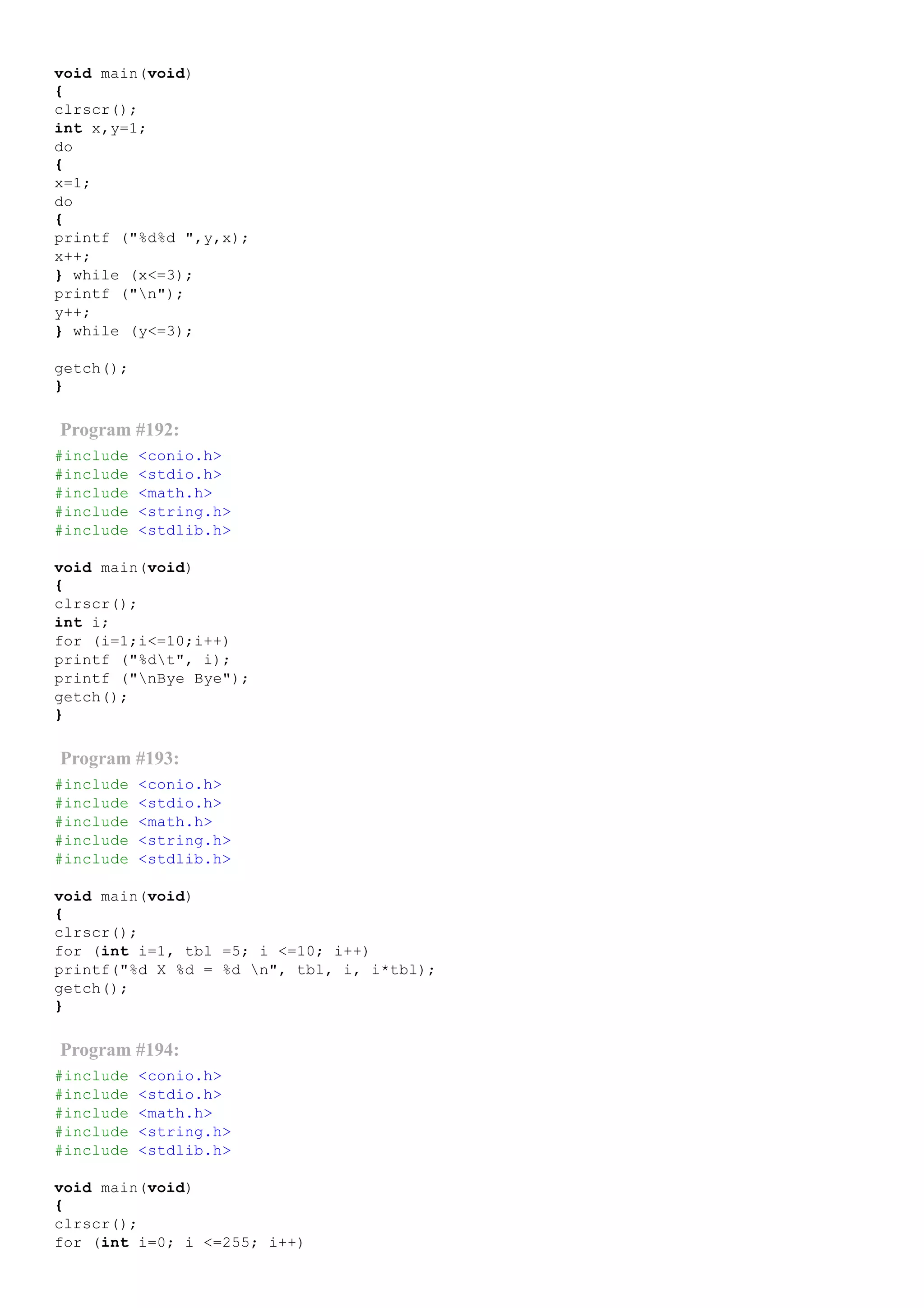Click the 'x=1;' statement
Viewport: 924px width, 1308px height.
pyautogui.click(x=72, y=183)
